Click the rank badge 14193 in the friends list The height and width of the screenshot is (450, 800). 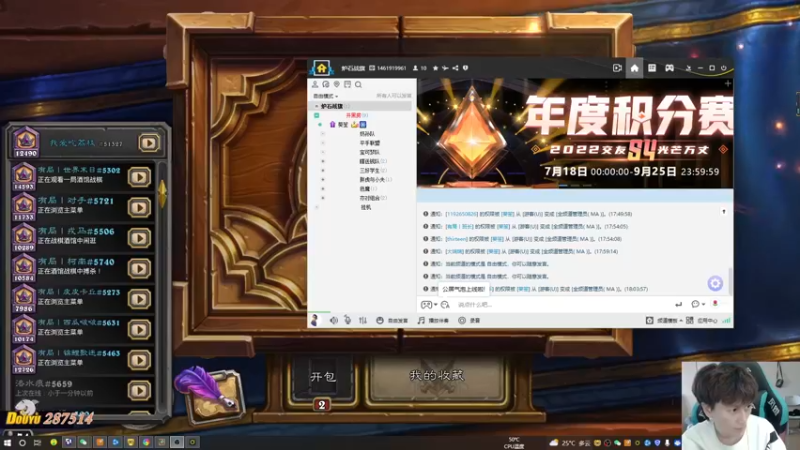pos(23,177)
